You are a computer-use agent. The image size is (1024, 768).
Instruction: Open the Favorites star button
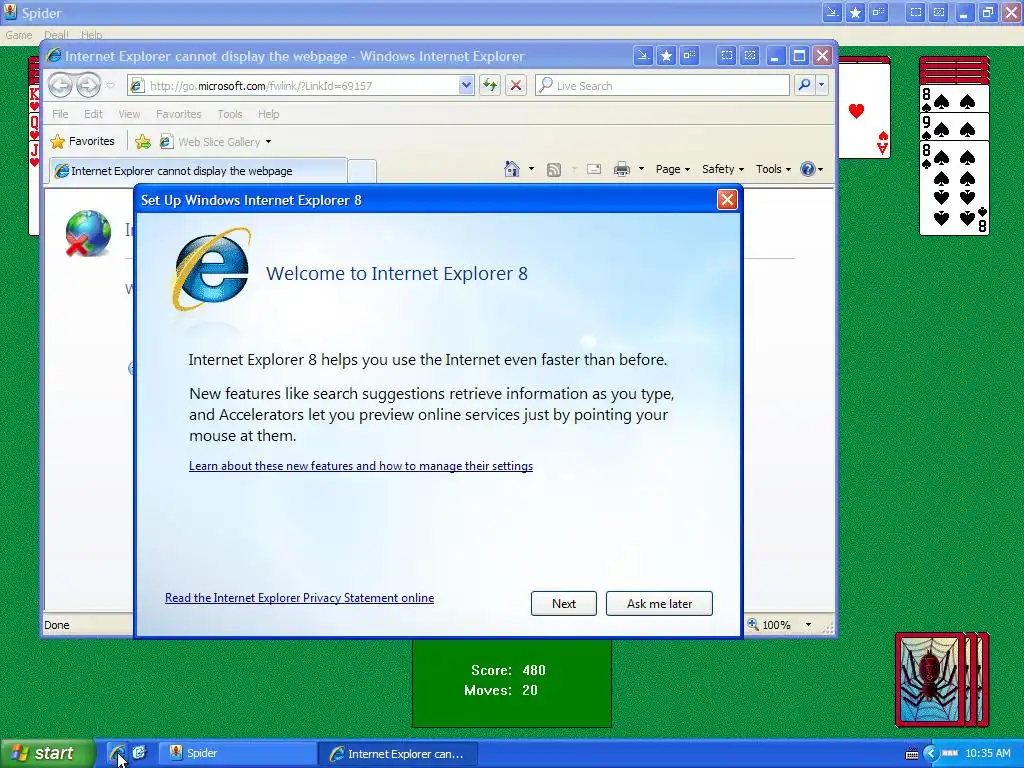(x=83, y=141)
